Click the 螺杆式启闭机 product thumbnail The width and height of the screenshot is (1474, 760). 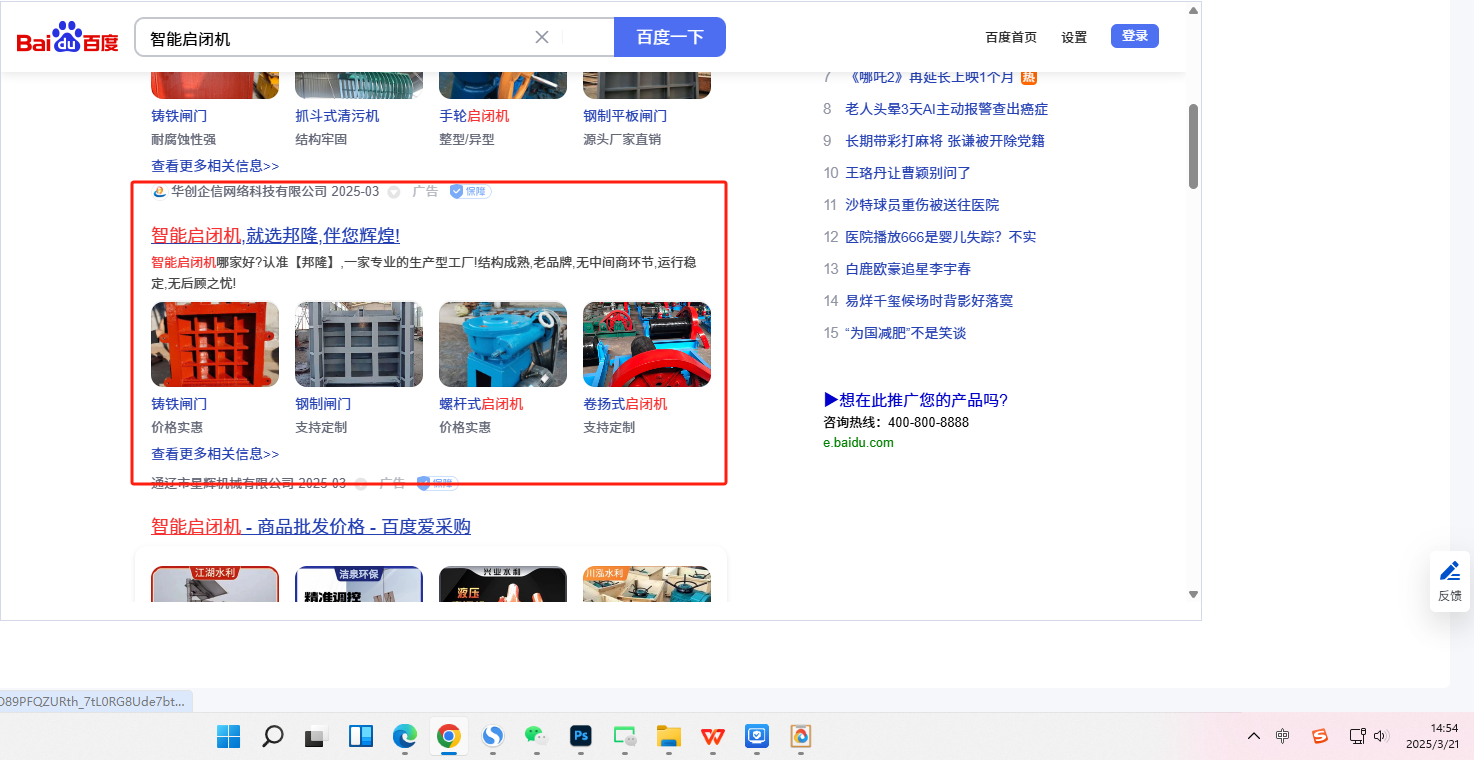pyautogui.click(x=503, y=344)
